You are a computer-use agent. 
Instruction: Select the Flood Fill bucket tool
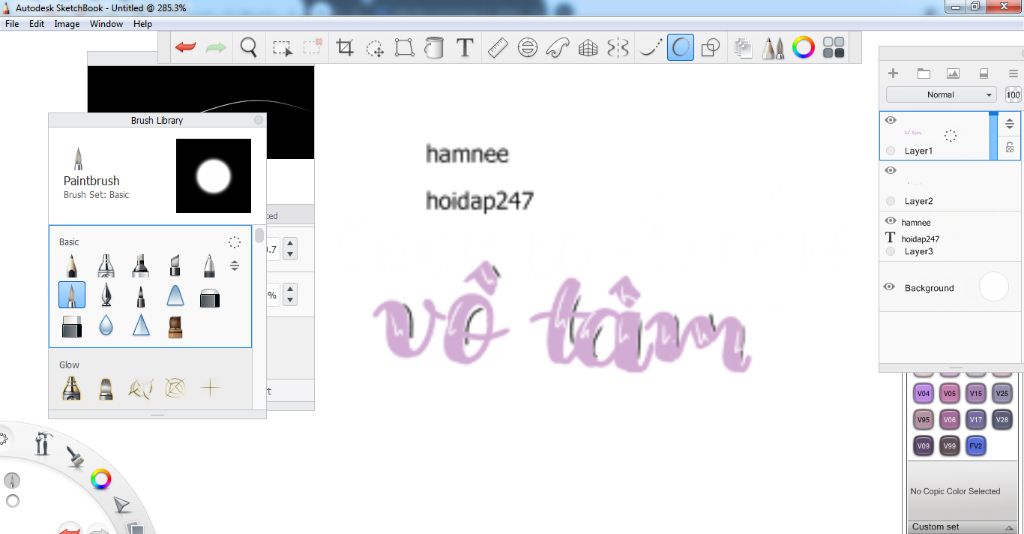point(434,47)
